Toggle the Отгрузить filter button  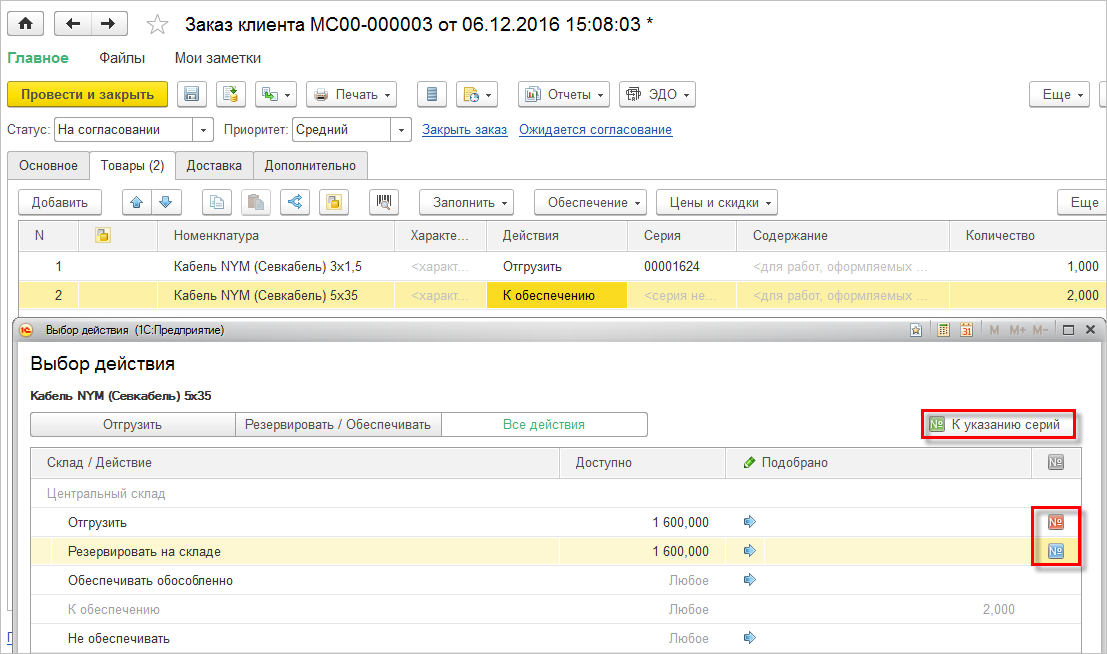tap(132, 424)
